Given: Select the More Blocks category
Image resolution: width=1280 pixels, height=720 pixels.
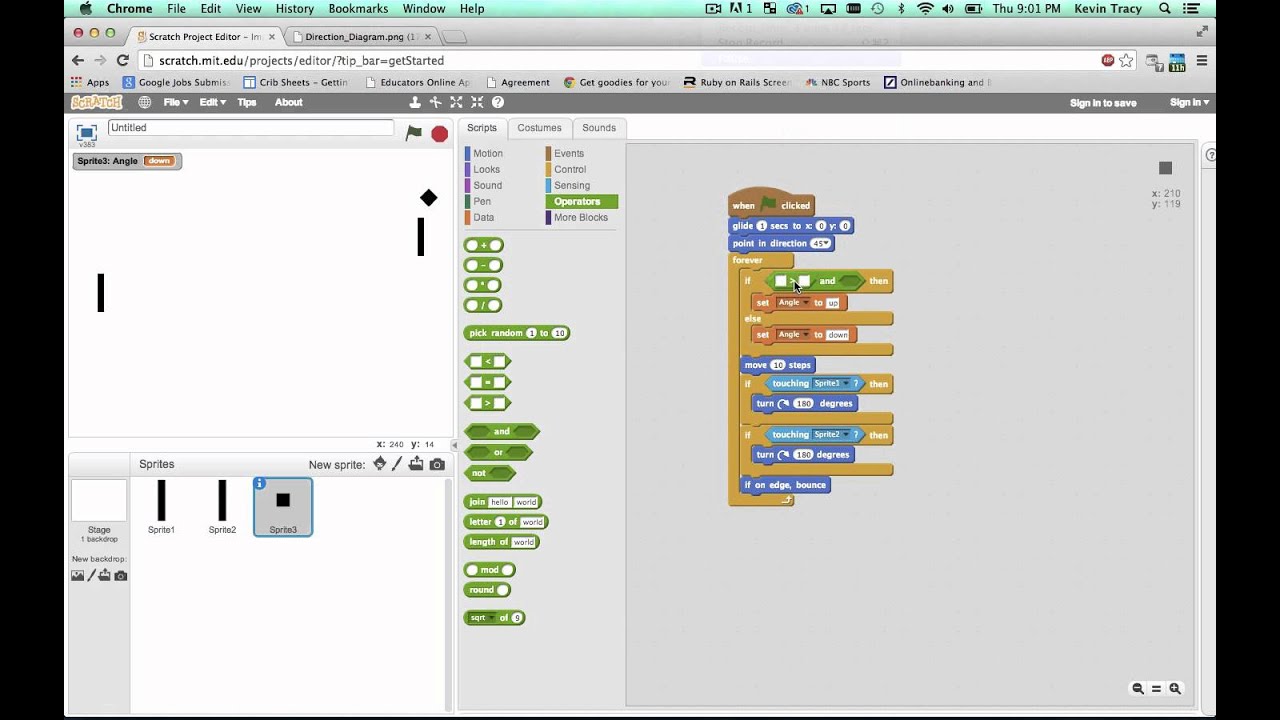Looking at the screenshot, I should 580,217.
